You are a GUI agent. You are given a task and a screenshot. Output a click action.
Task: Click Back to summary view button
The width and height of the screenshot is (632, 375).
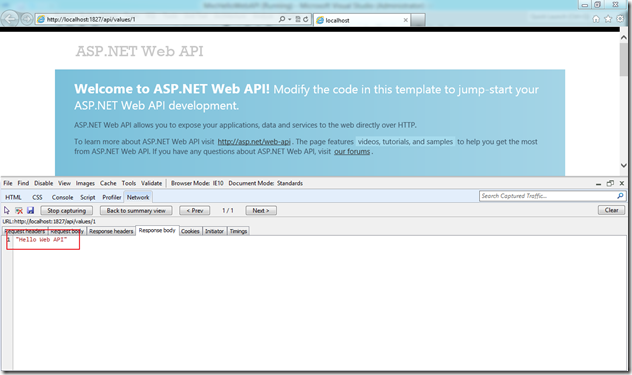136,210
